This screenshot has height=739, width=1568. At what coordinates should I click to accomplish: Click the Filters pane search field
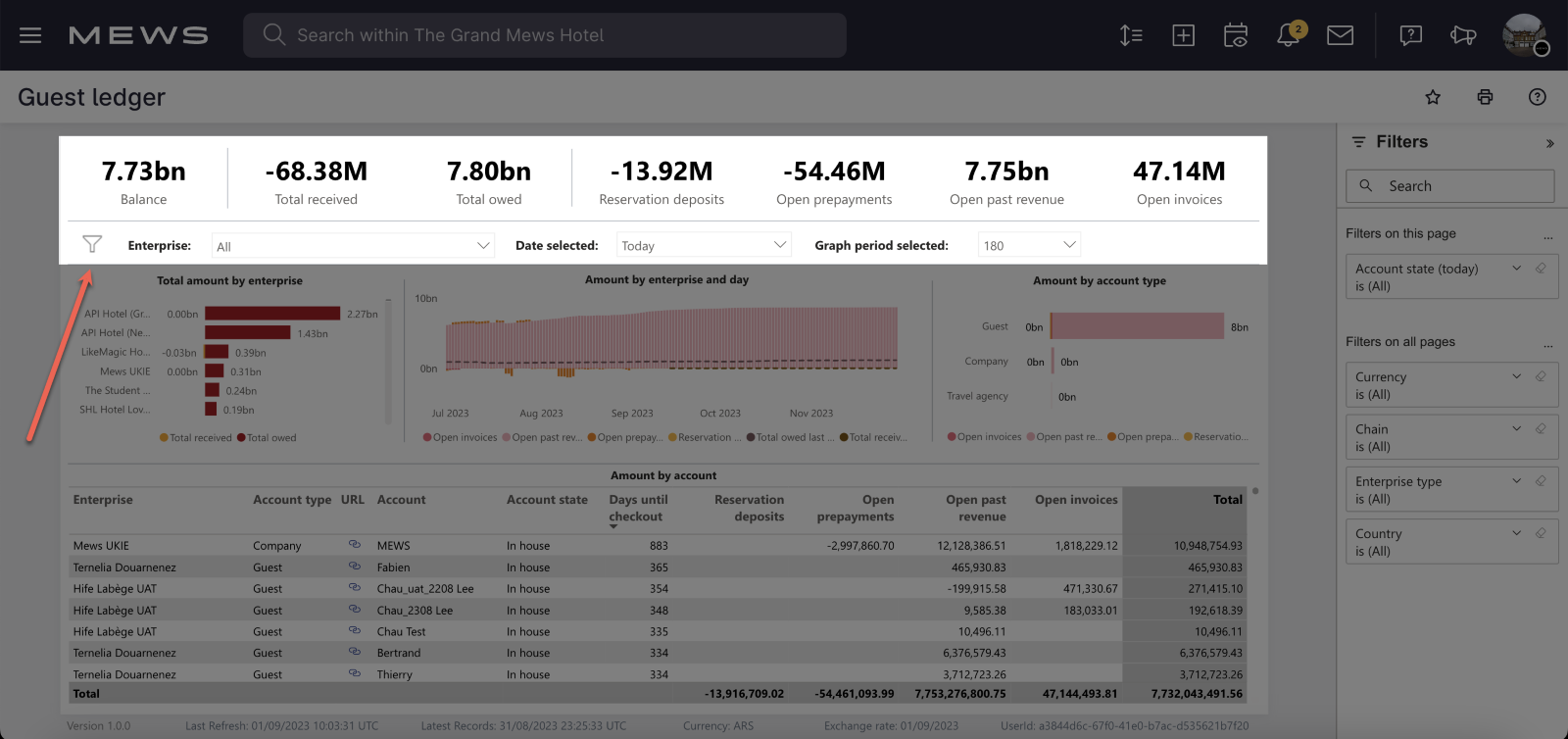pos(1450,186)
